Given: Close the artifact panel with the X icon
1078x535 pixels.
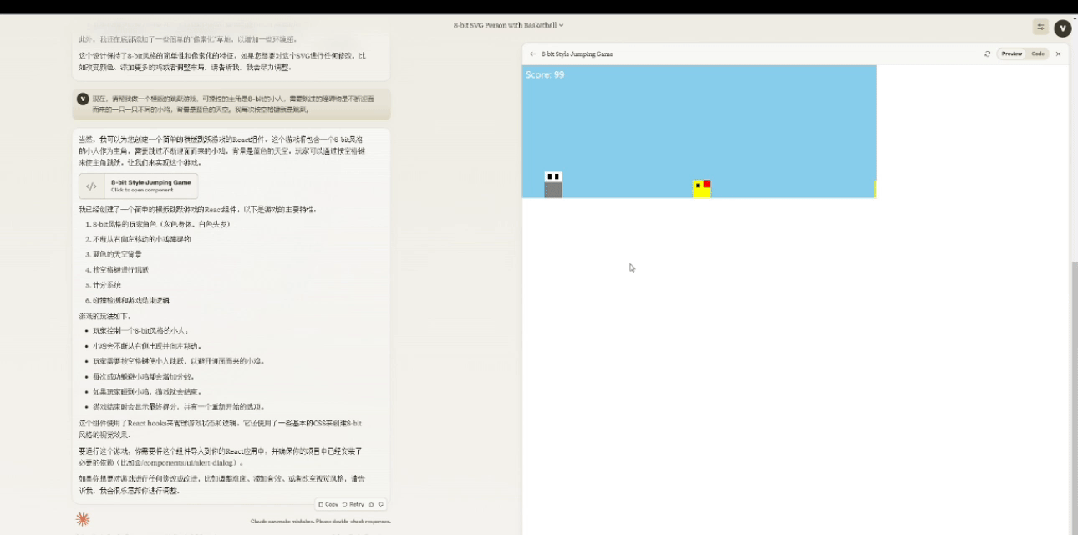Looking at the screenshot, I should pyautogui.click(x=1058, y=54).
